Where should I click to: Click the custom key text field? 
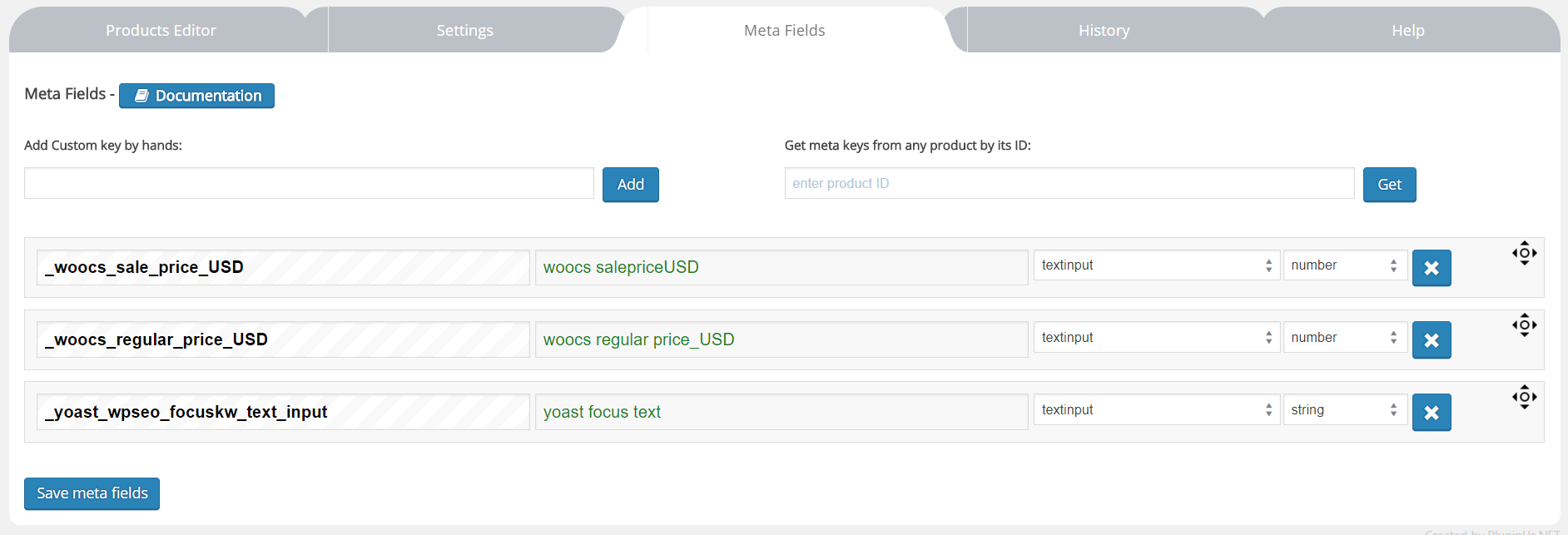click(309, 184)
